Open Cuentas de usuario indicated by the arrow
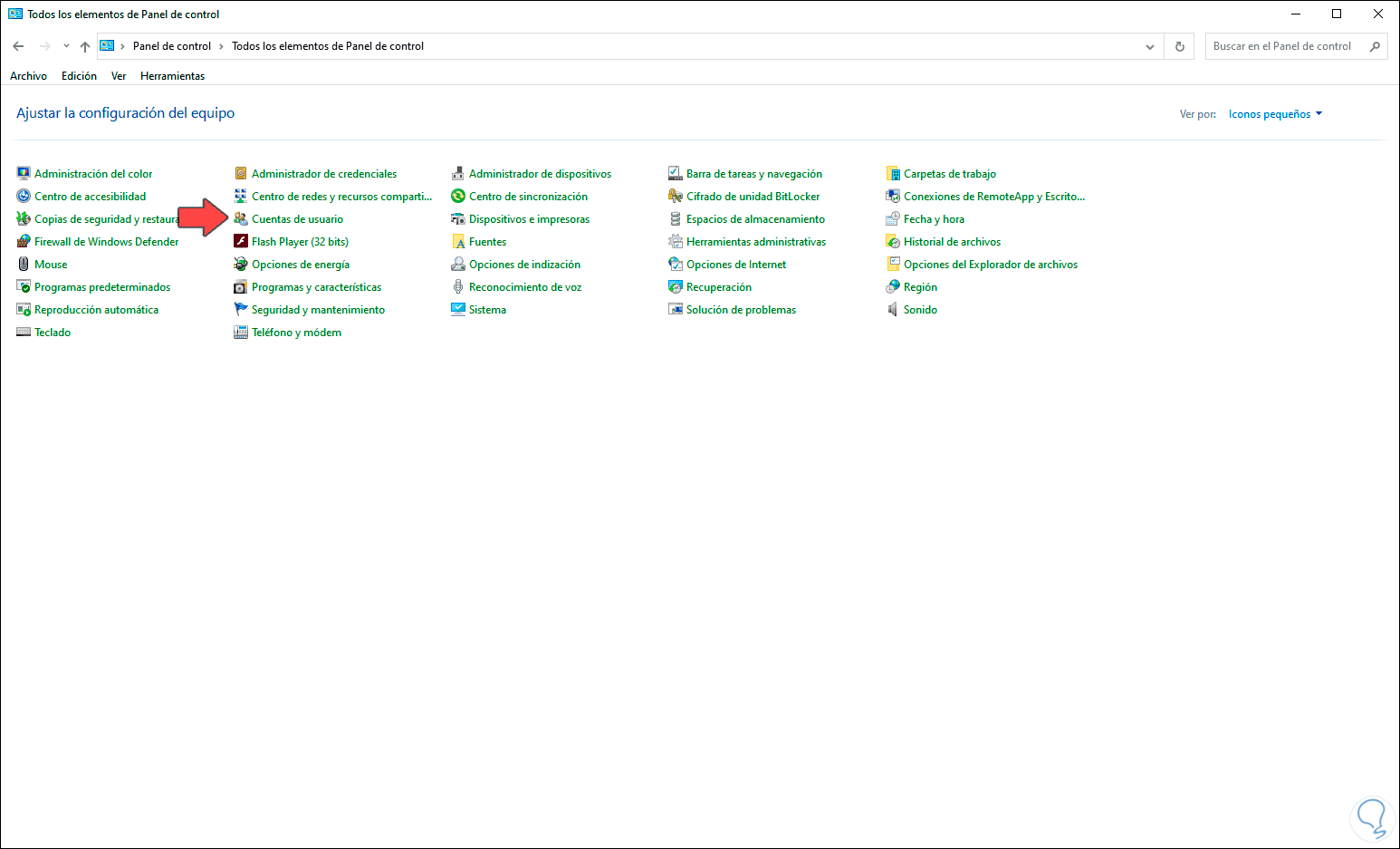Screen dimensions: 1400x849 tap(297, 218)
